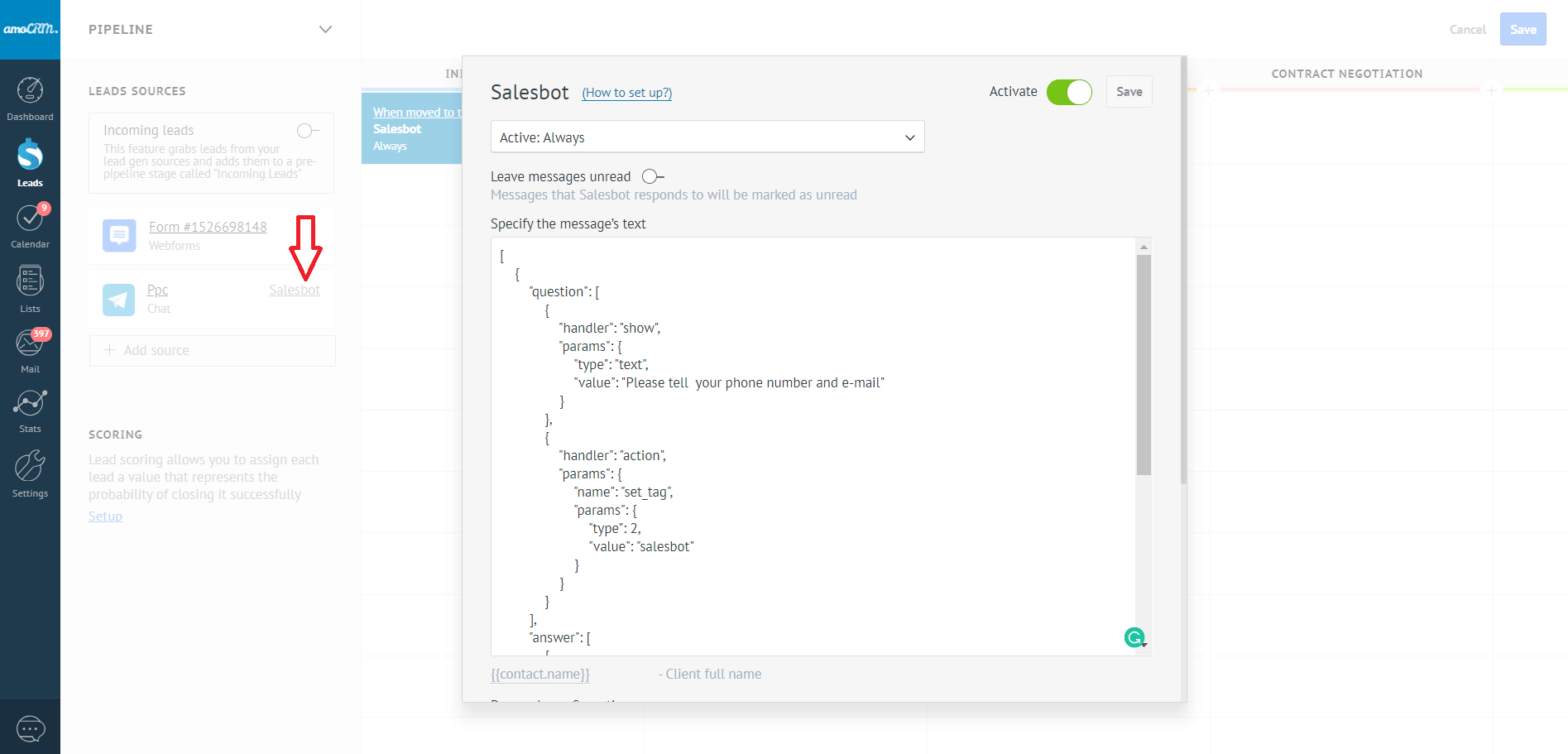Save the Salesbot settings
Screen dimensions: 1568x754
(1129, 92)
